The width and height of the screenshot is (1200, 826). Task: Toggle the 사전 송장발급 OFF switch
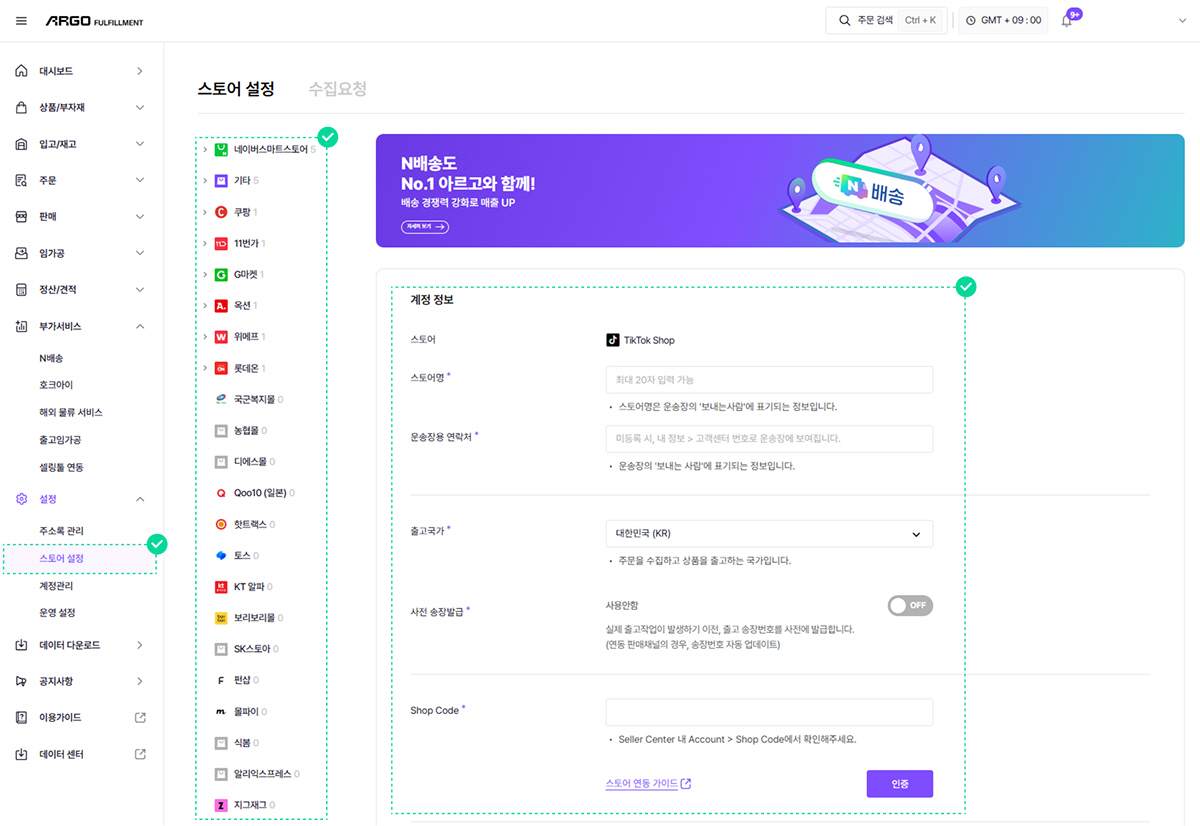coord(910,605)
